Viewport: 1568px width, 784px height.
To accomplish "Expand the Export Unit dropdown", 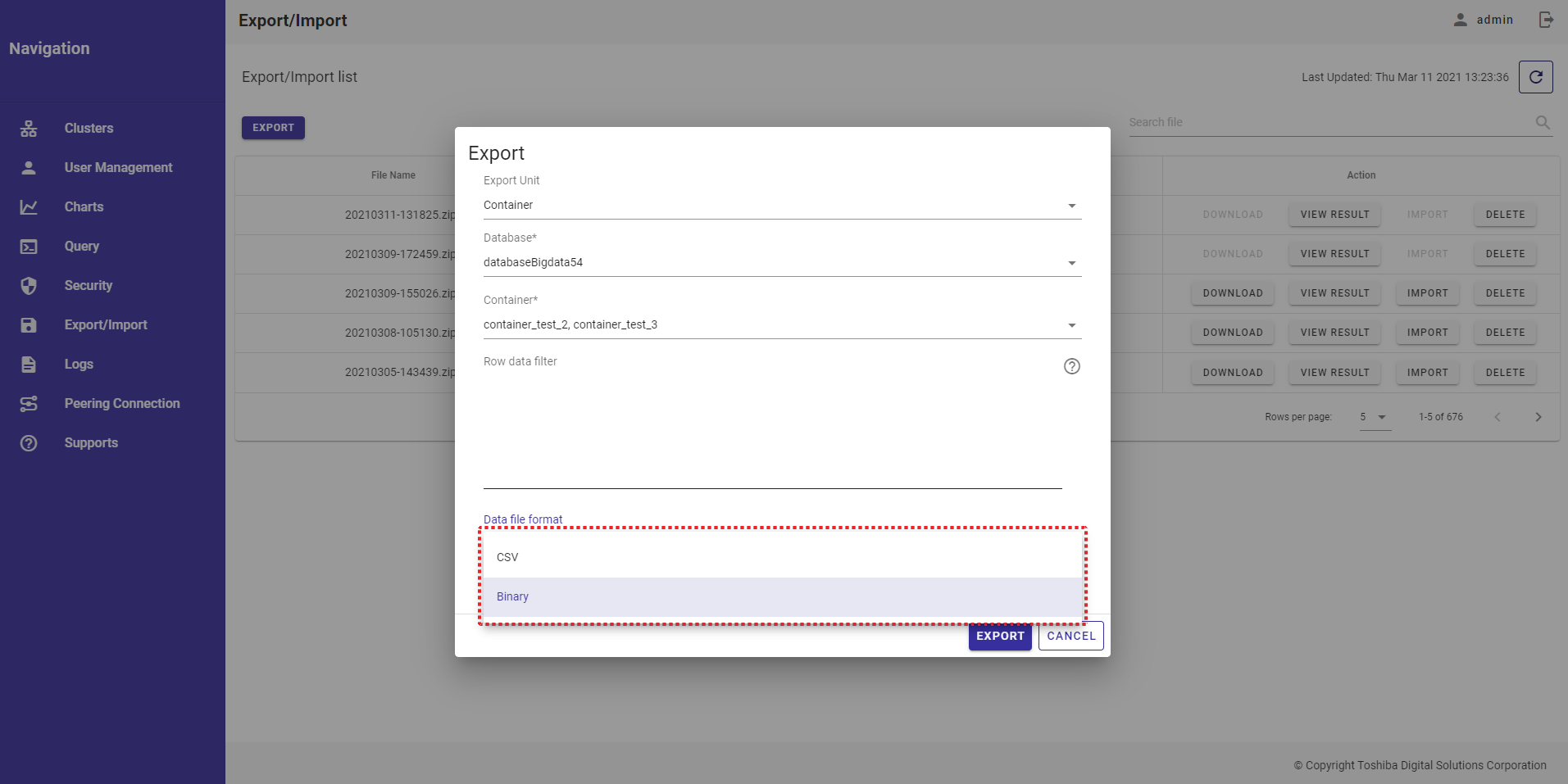I will (782, 205).
